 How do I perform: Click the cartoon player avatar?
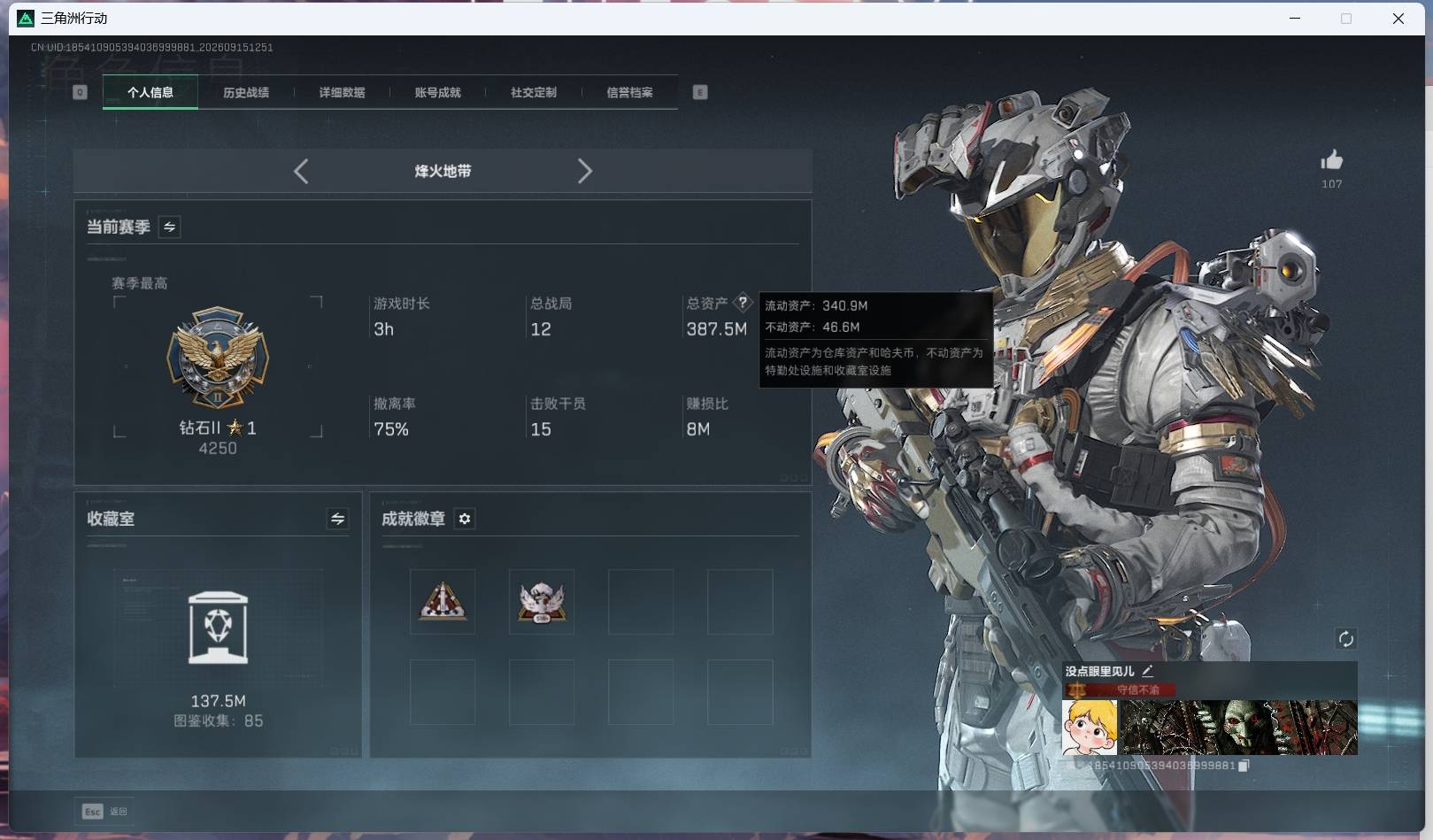click(x=1090, y=728)
